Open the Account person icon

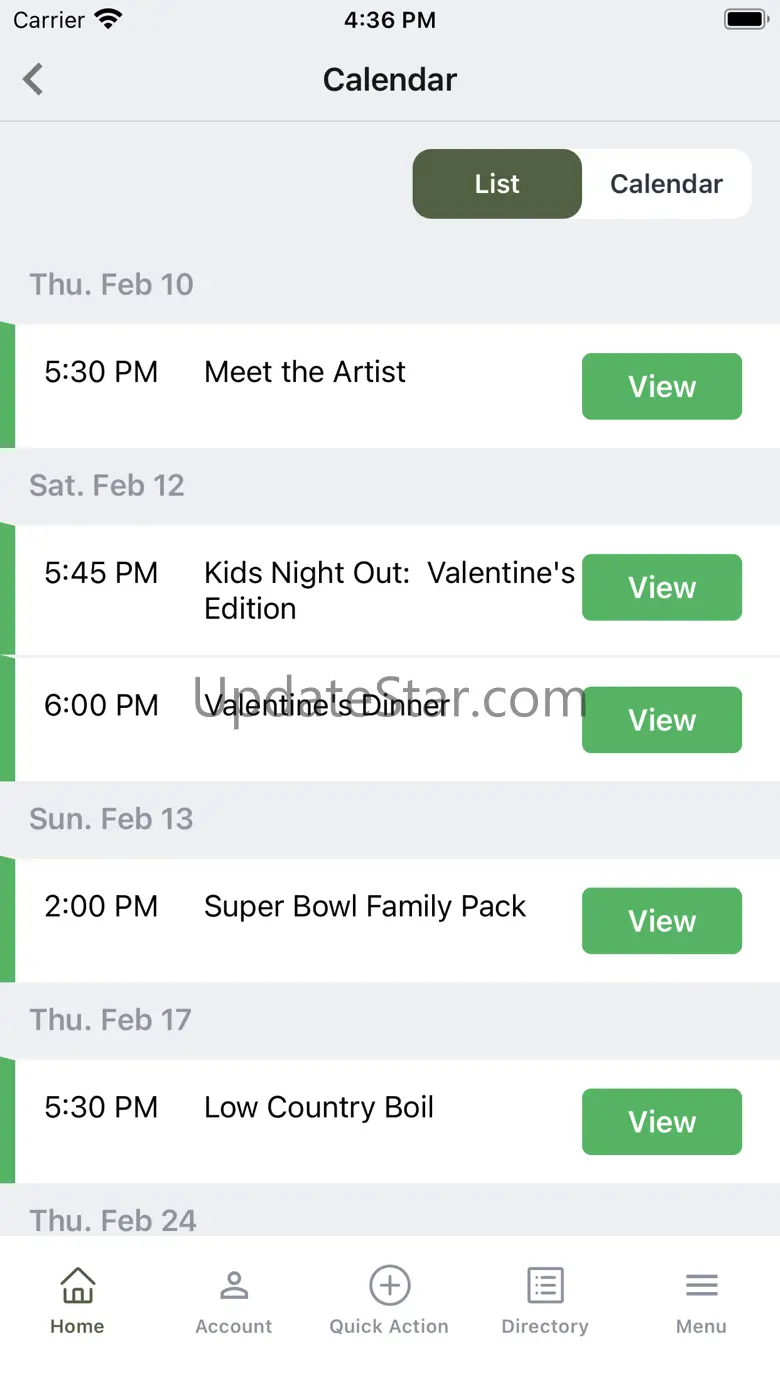point(234,1285)
